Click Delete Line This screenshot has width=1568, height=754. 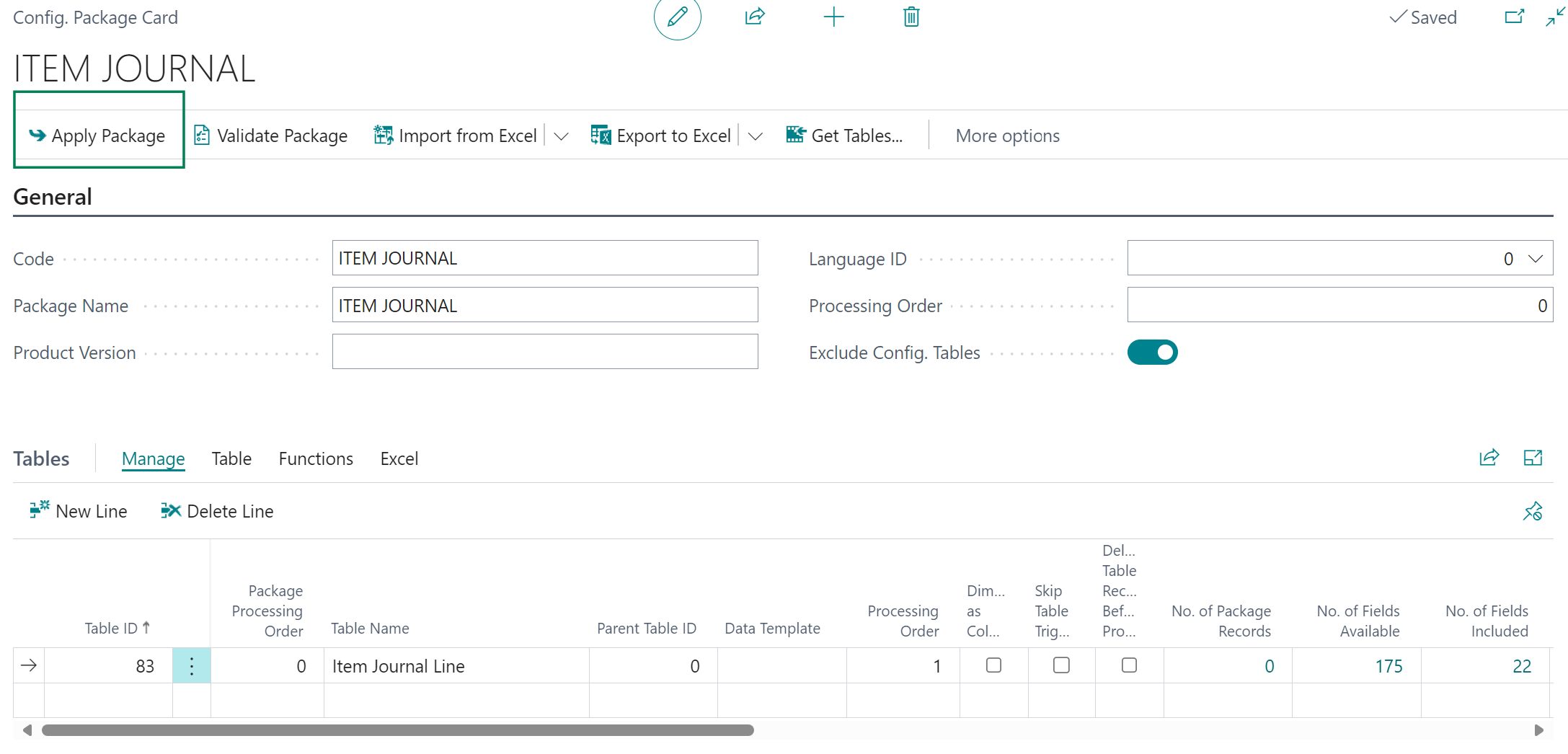217,511
